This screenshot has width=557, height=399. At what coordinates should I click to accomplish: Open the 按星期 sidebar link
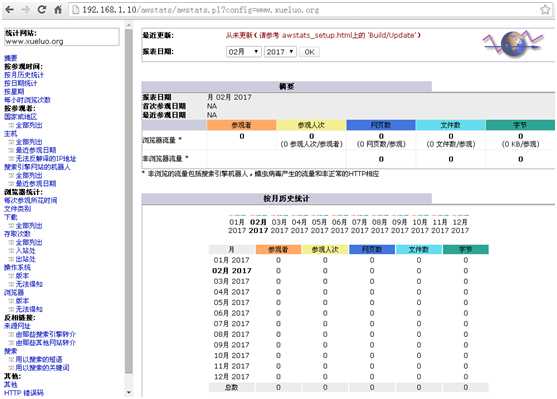(x=14, y=91)
